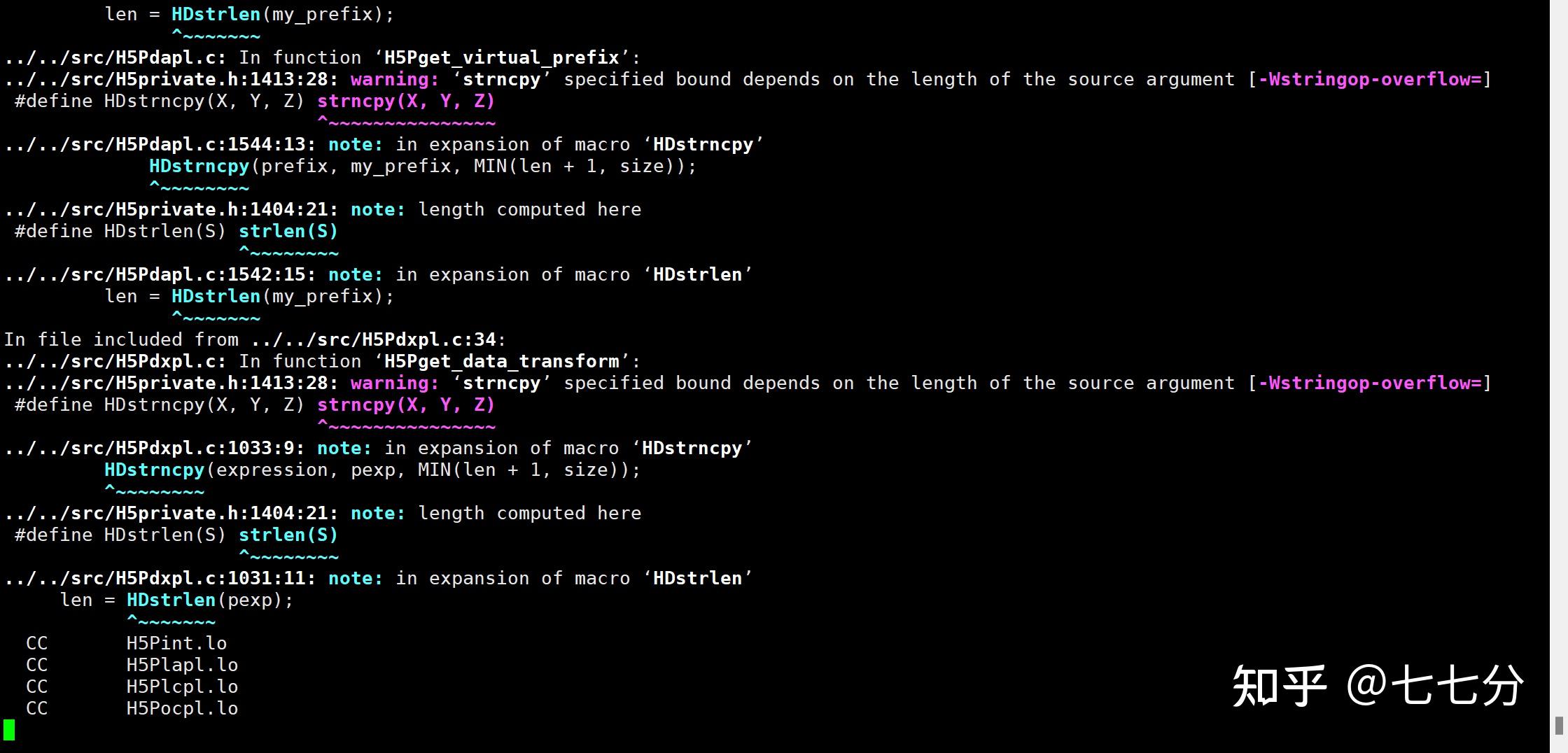
Task: Click the gray scrollbar thumb
Action: 1559,726
